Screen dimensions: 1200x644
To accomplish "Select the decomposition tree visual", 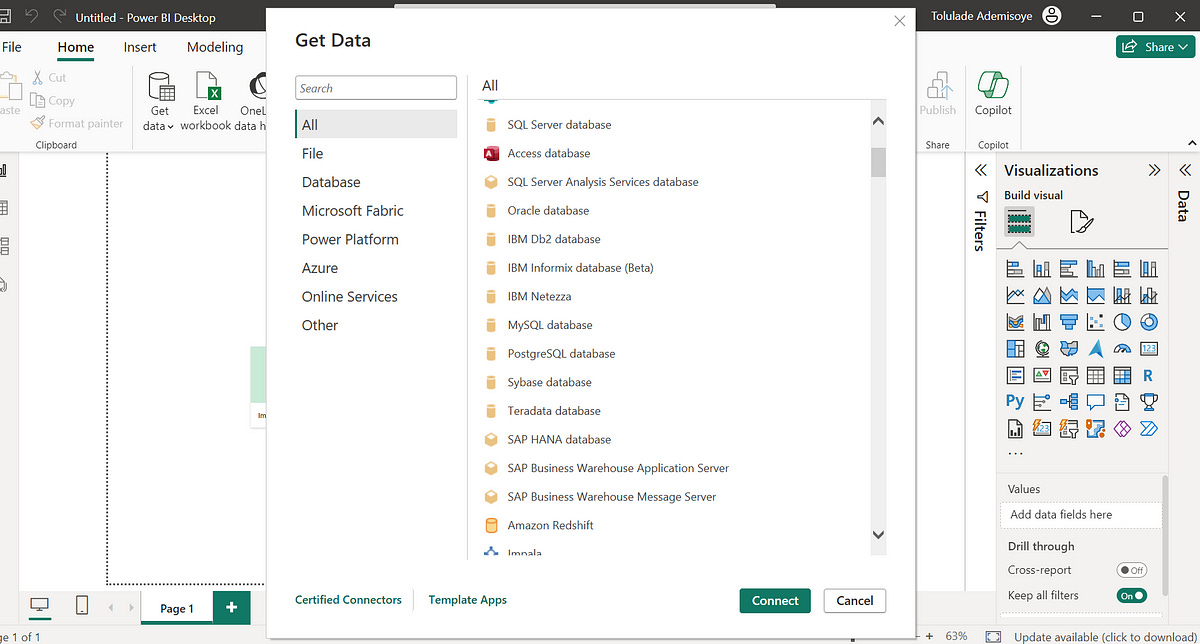I will 1069,402.
